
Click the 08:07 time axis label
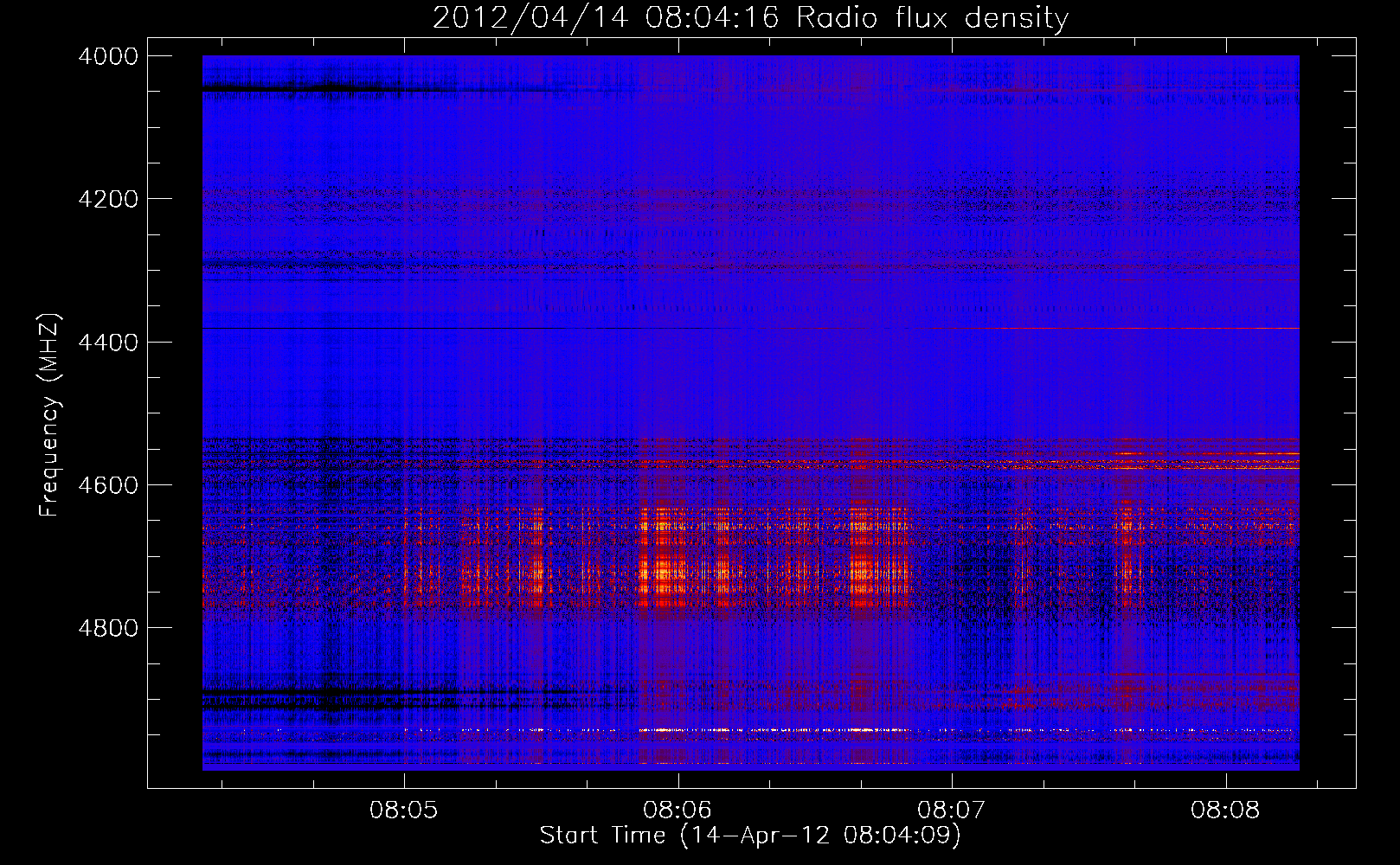point(952,811)
